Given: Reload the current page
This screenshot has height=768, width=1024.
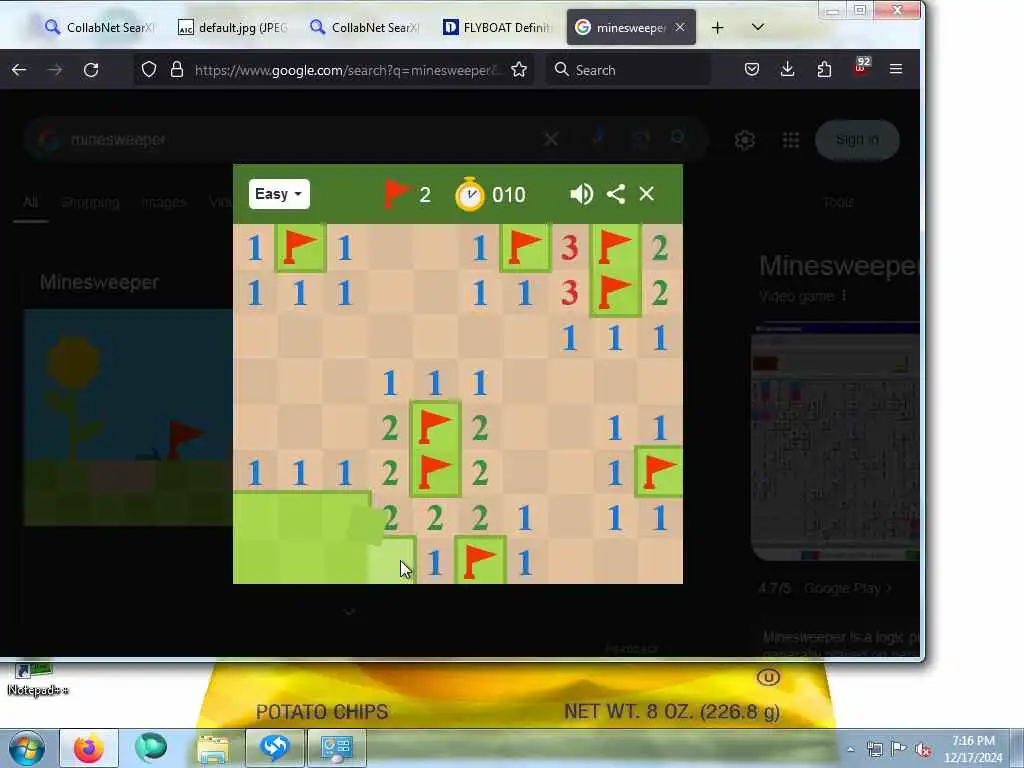Looking at the screenshot, I should click(91, 70).
